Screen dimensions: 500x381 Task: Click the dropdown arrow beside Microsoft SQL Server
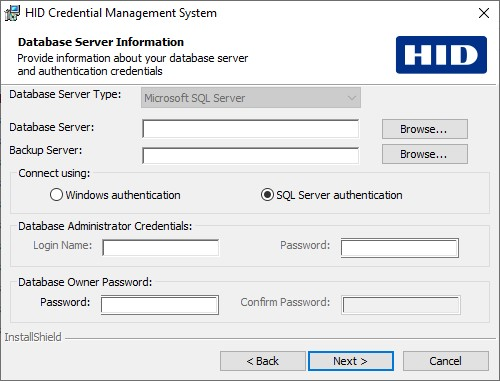click(x=352, y=98)
